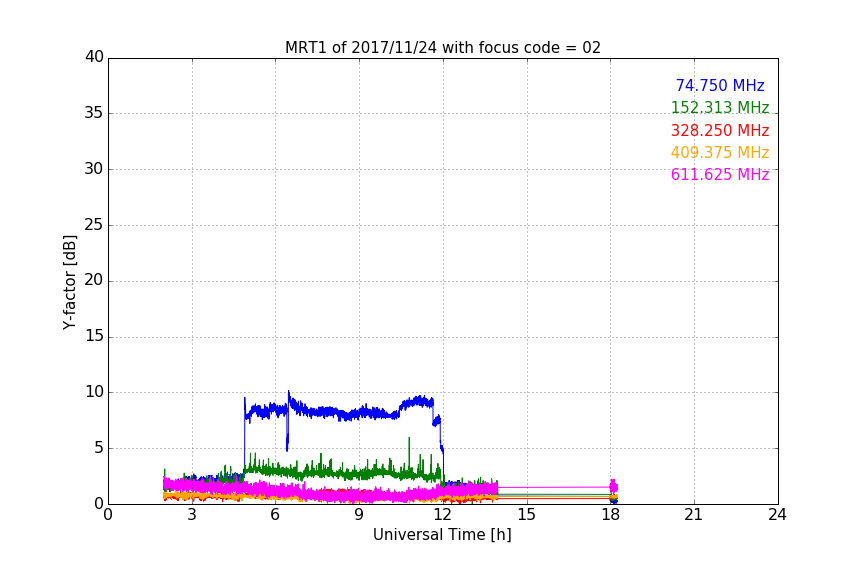Click the y-axis tick value 5
This screenshot has height=576, width=864.
pyautogui.click(x=99, y=448)
